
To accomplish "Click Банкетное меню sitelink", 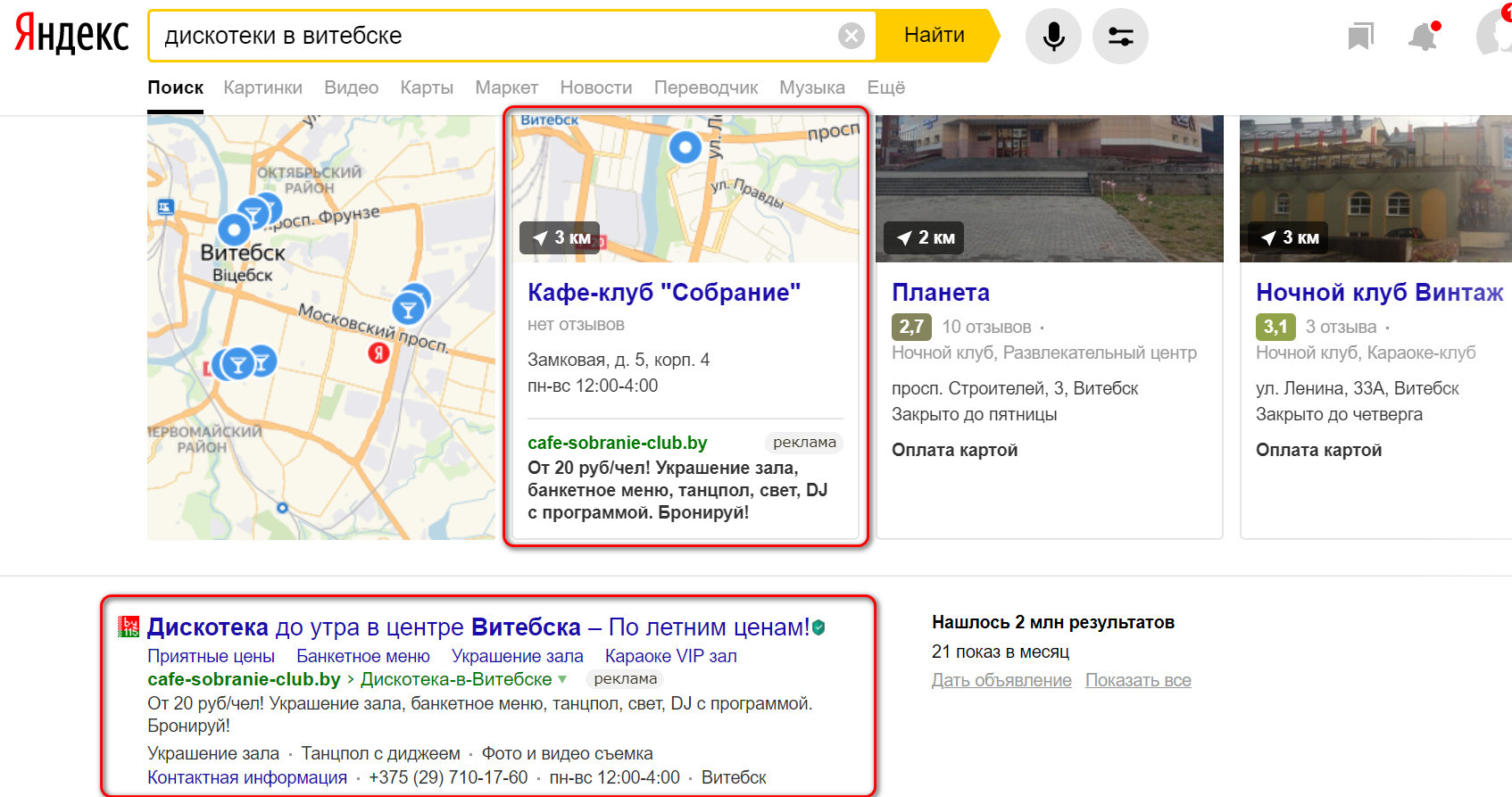I will [363, 656].
